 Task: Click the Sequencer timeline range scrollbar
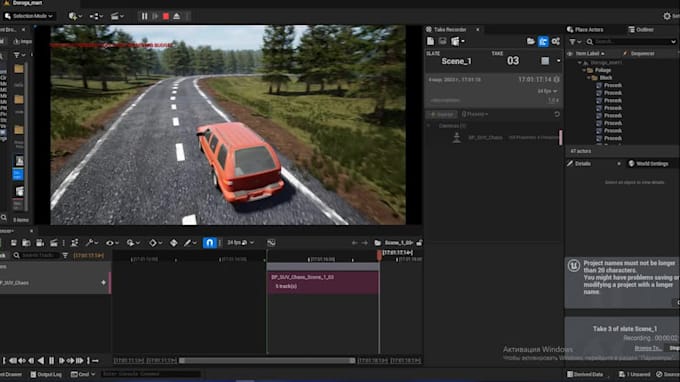coord(267,360)
